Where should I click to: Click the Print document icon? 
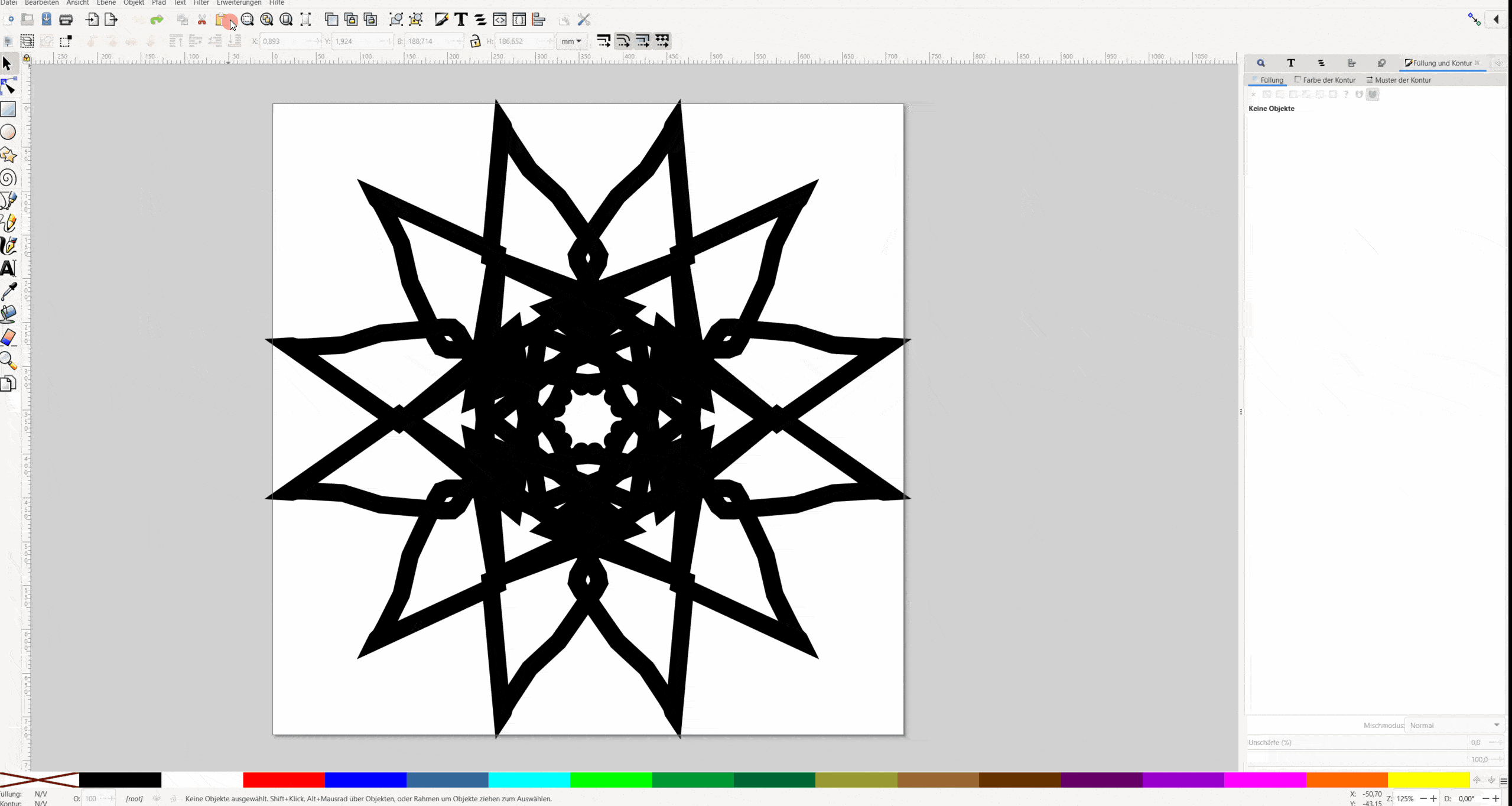66,20
